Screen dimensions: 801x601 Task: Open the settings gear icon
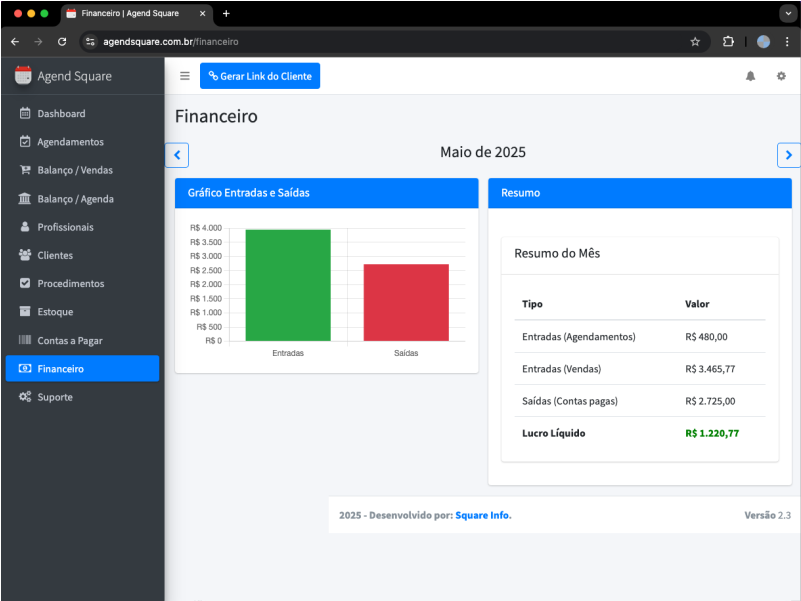[x=781, y=76]
